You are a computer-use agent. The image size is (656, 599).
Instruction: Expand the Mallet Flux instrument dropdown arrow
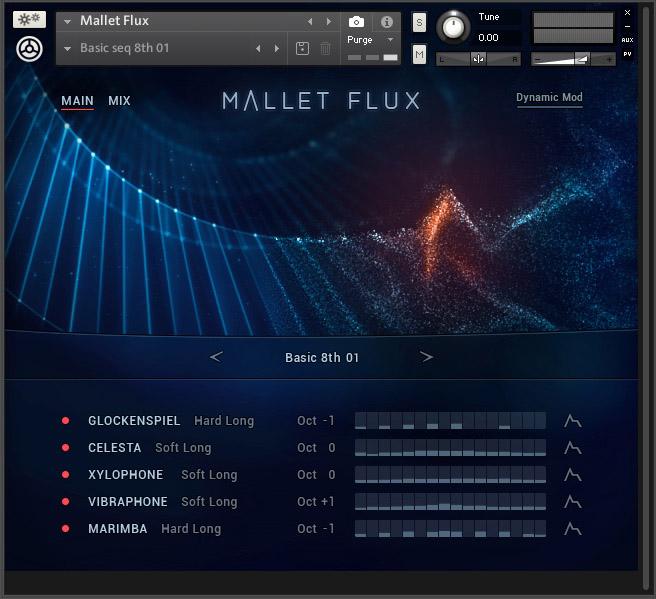click(x=67, y=21)
